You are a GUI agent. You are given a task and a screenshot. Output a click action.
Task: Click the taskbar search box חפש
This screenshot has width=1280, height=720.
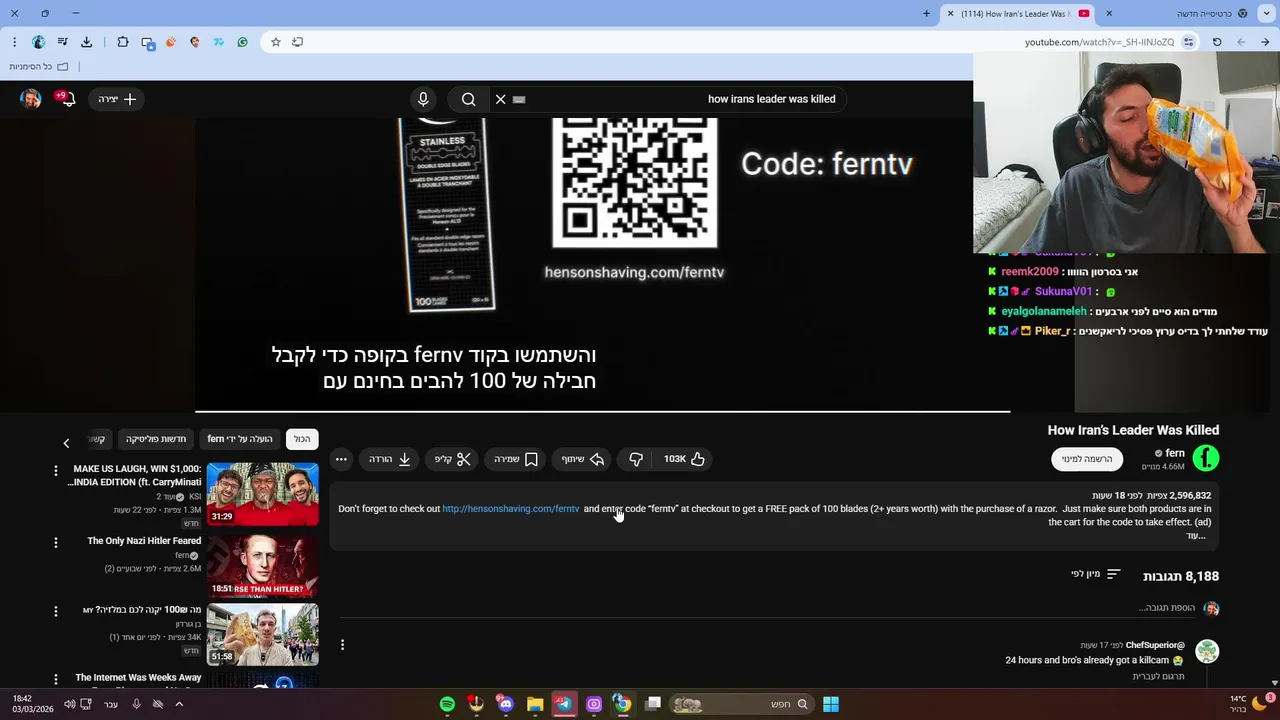click(x=742, y=704)
